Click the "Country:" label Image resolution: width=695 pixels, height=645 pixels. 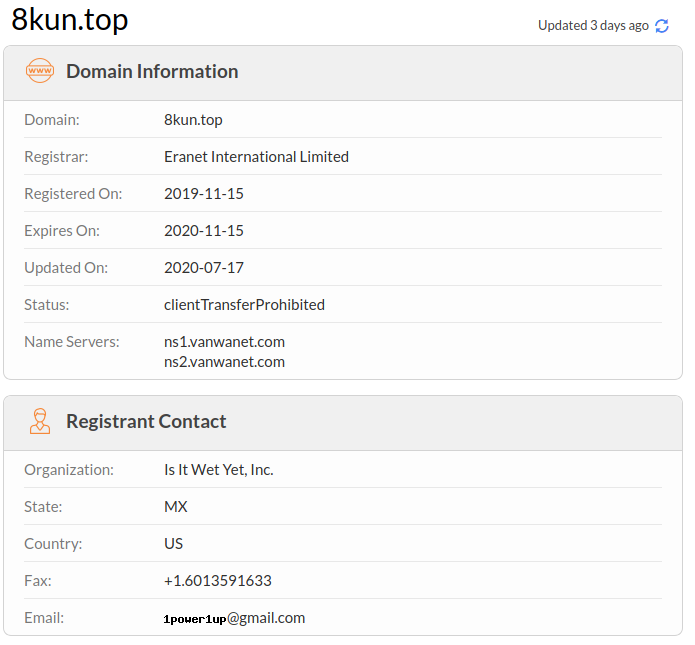tap(53, 544)
